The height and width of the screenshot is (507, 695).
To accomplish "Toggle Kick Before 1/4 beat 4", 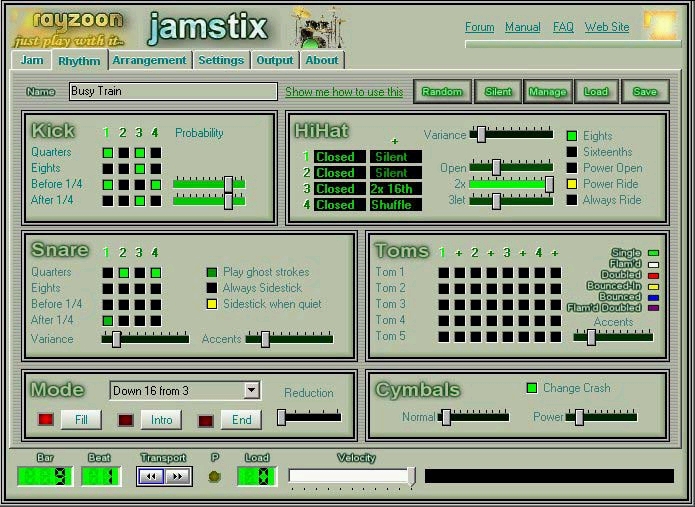I will pos(156,185).
